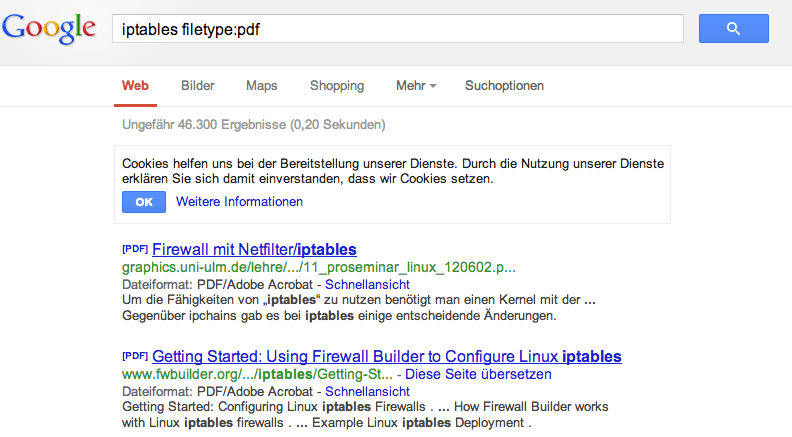Screen dimensions: 792x437
Task: Click the blue magnifier search button
Action: click(x=733, y=29)
